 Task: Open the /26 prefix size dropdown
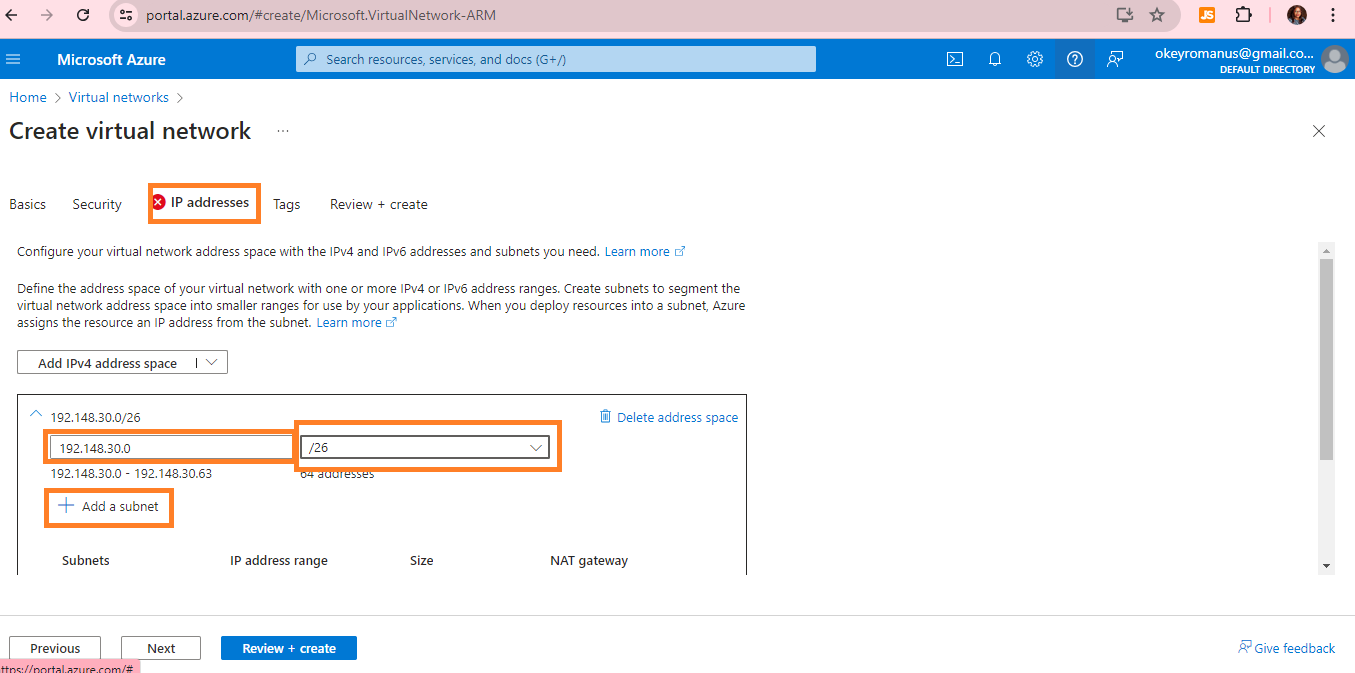(425, 447)
